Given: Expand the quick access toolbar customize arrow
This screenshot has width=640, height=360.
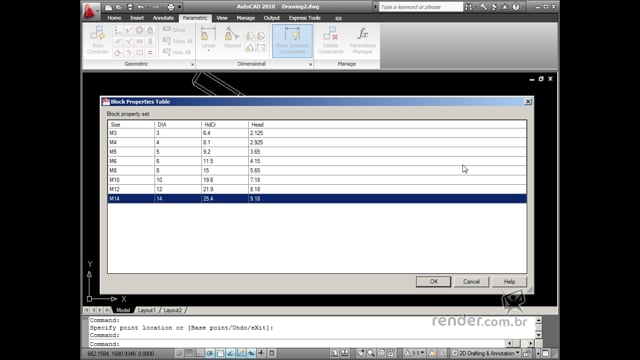Looking at the screenshot, I should coord(180,7).
